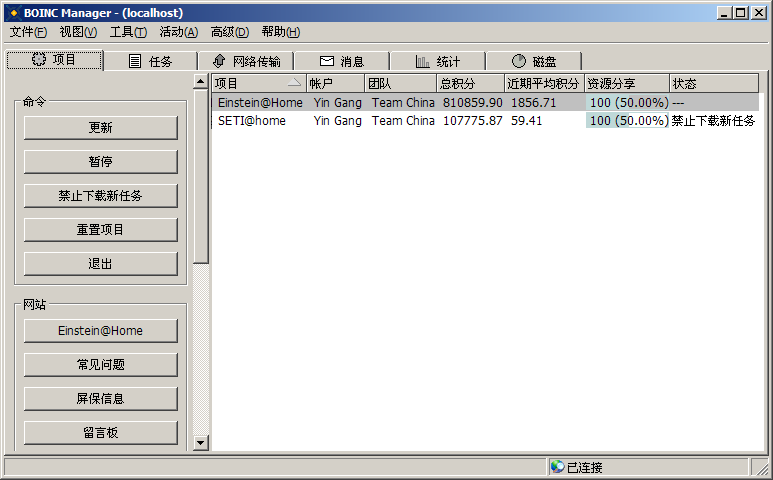Click Yin Gang in SETI@home row

(337, 121)
